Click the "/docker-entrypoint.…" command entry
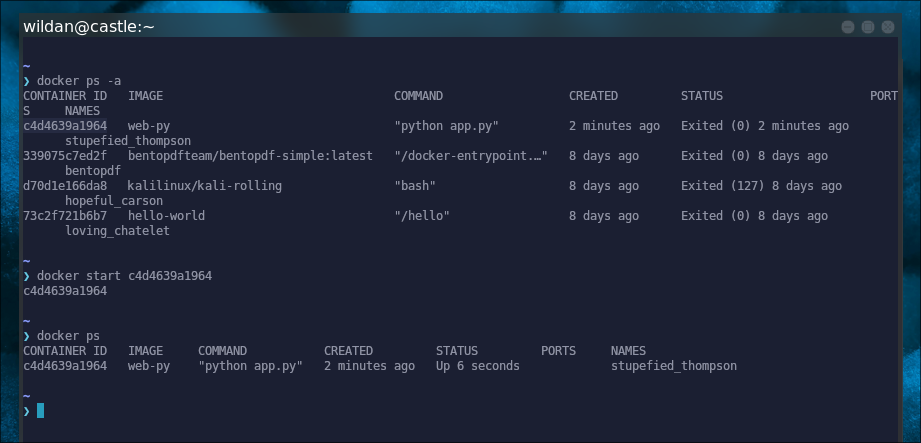Viewport: 921px width, 443px height. 470,156
